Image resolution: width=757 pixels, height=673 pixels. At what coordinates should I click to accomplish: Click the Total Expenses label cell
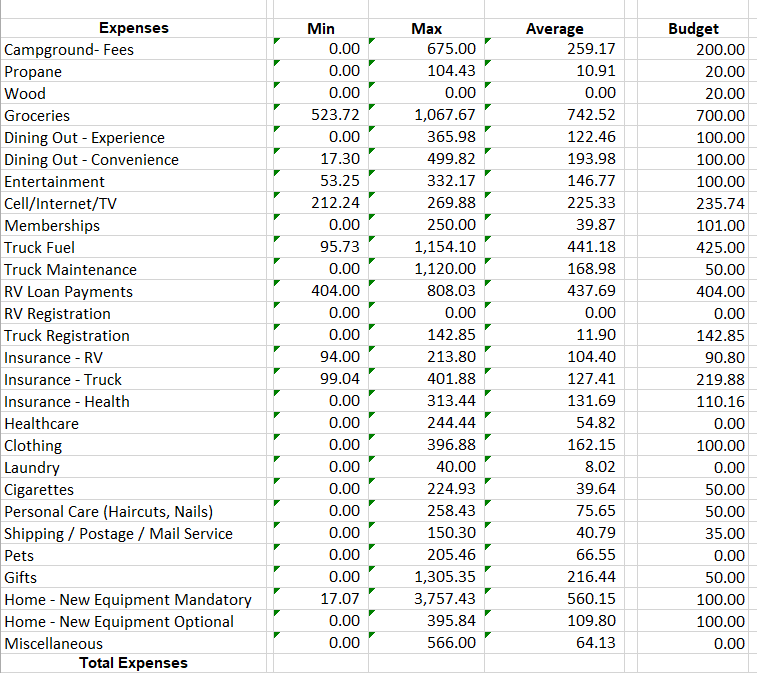pyautogui.click(x=134, y=663)
